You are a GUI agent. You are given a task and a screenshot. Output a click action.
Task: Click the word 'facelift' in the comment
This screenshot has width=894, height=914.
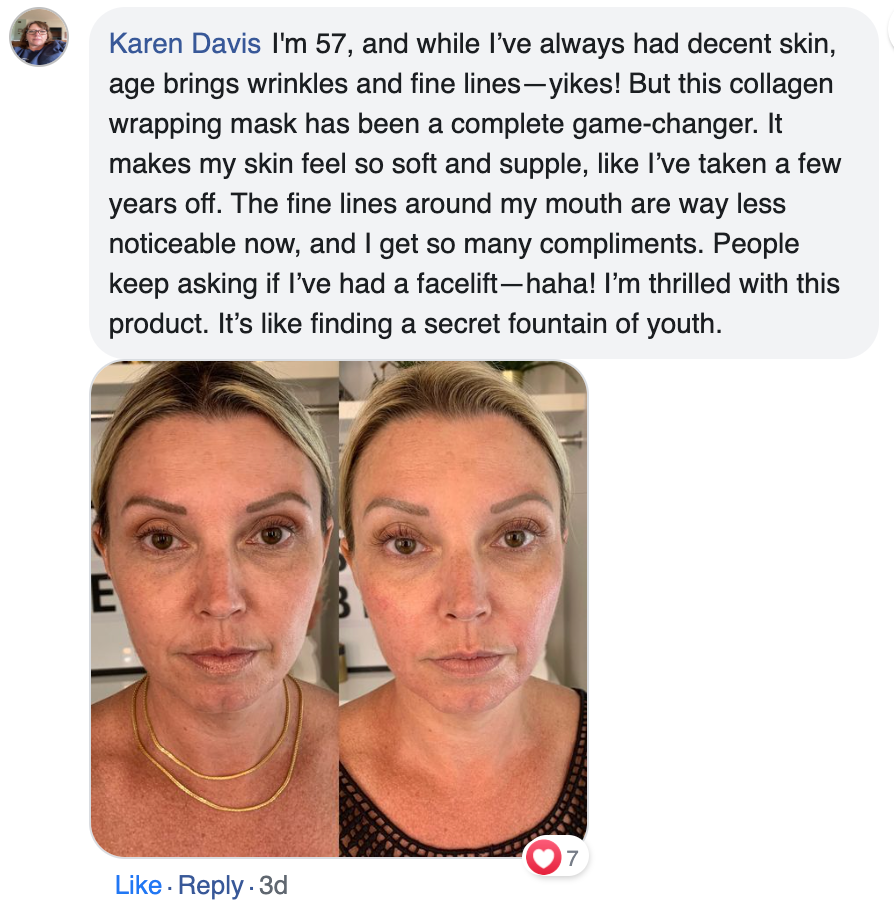coord(457,284)
